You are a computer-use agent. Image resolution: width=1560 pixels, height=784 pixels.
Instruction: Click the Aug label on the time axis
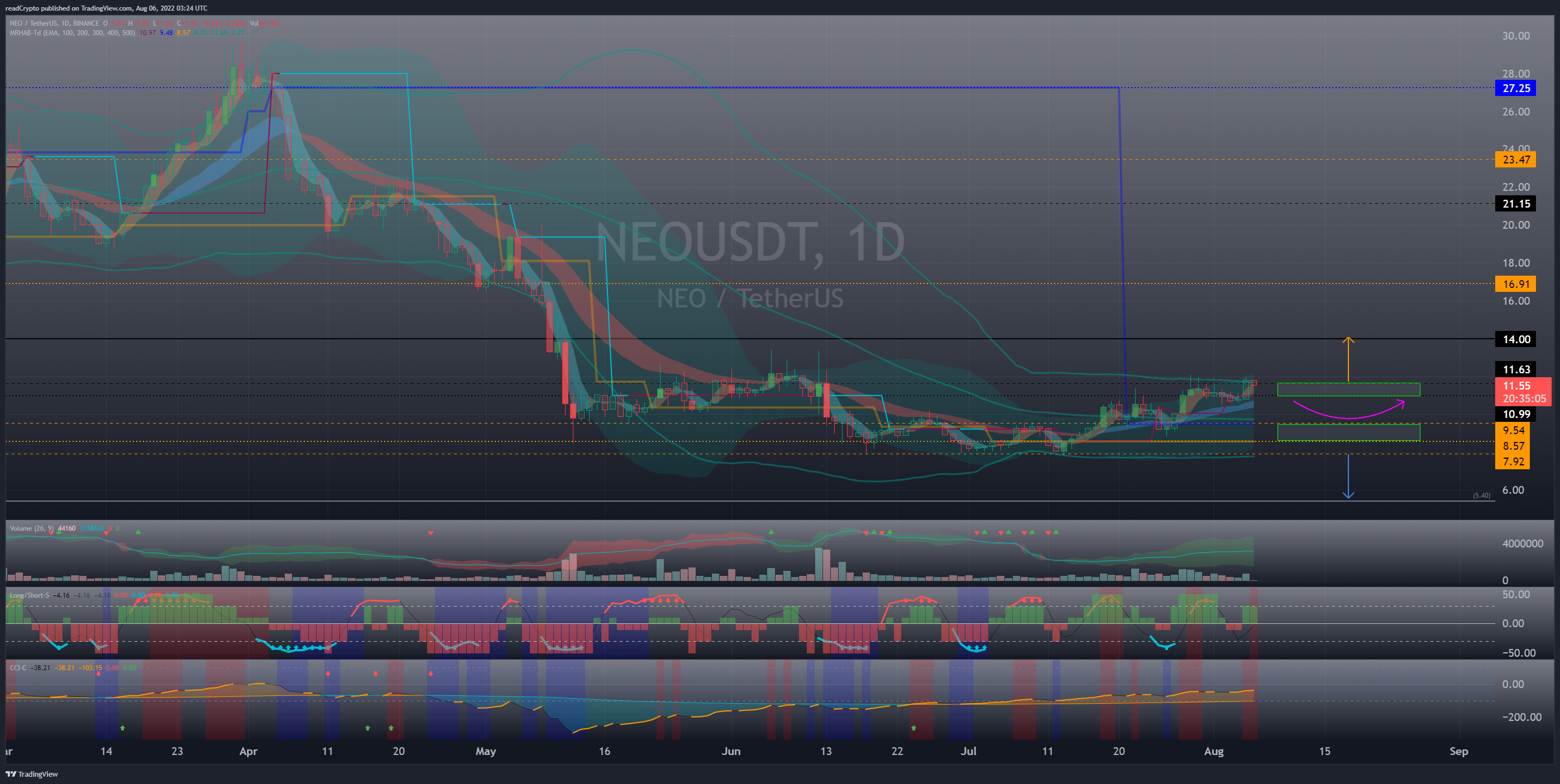[1214, 751]
